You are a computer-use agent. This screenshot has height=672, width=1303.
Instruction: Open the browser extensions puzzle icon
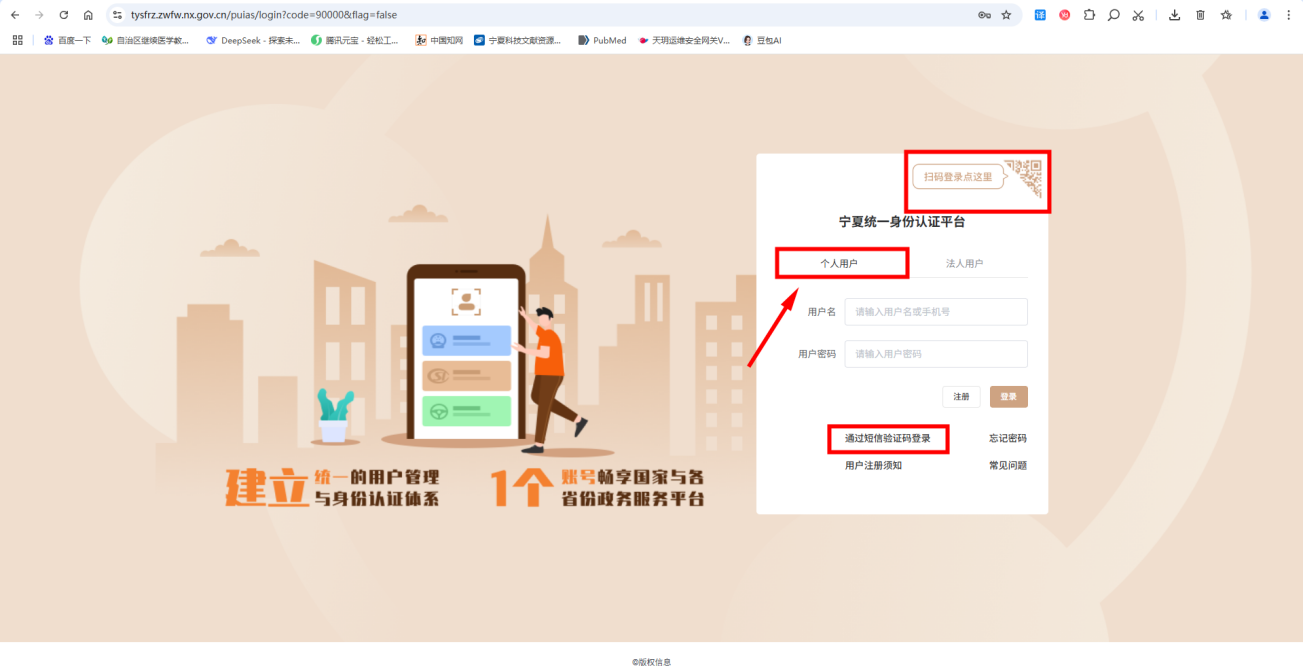[x=1089, y=15]
